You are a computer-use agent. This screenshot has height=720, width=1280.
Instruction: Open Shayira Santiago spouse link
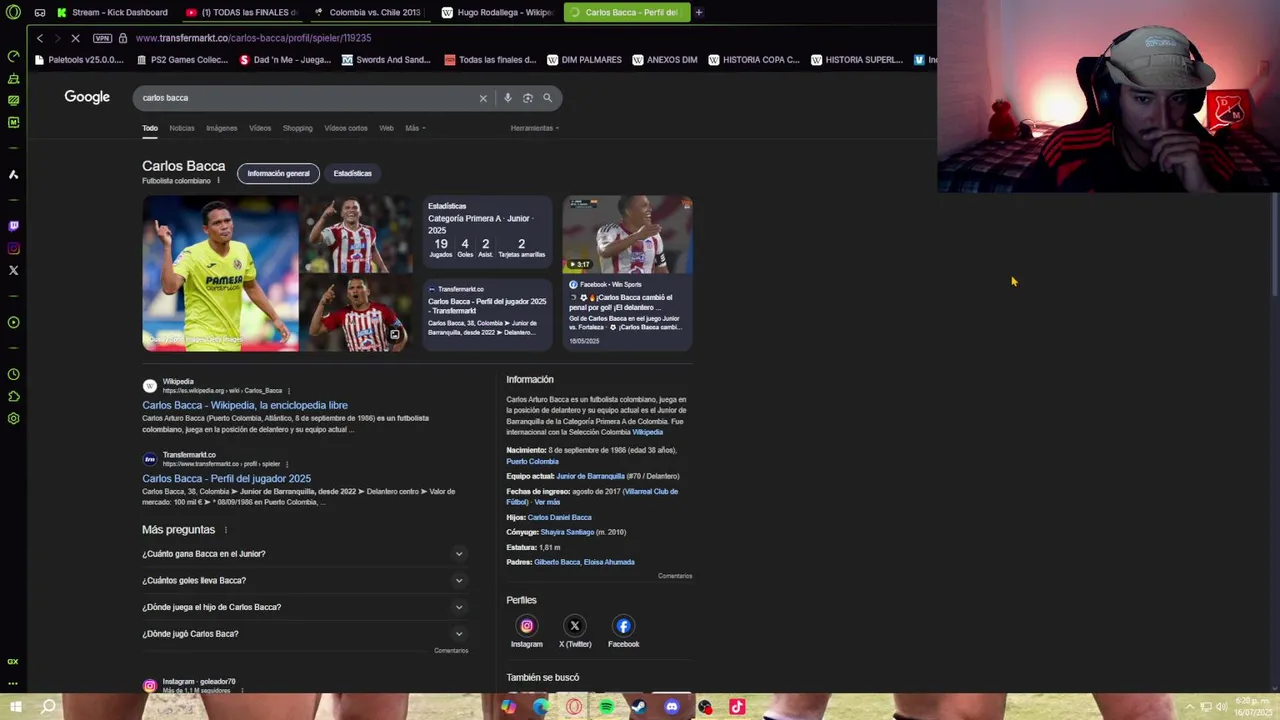tap(567, 532)
